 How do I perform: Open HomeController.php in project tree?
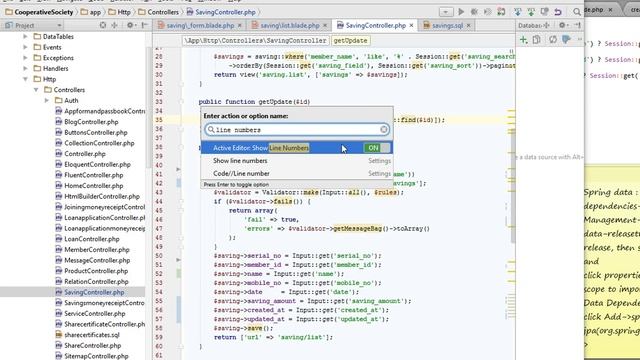point(93,185)
